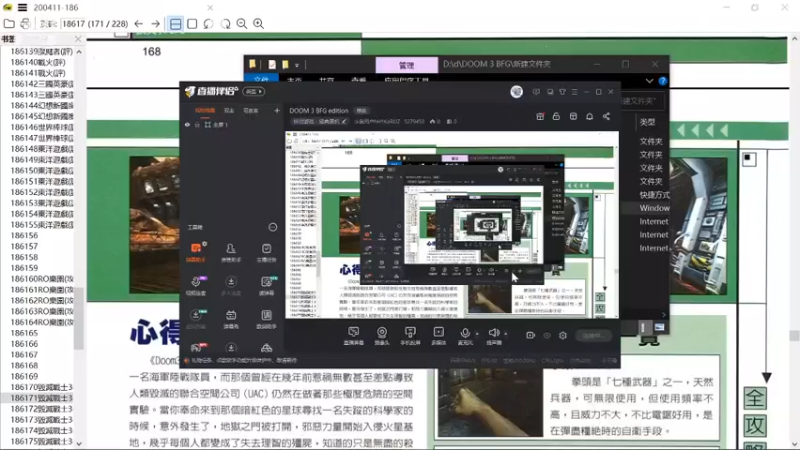
Task: Go to previous page with left arrow
Action: click(x=139, y=23)
